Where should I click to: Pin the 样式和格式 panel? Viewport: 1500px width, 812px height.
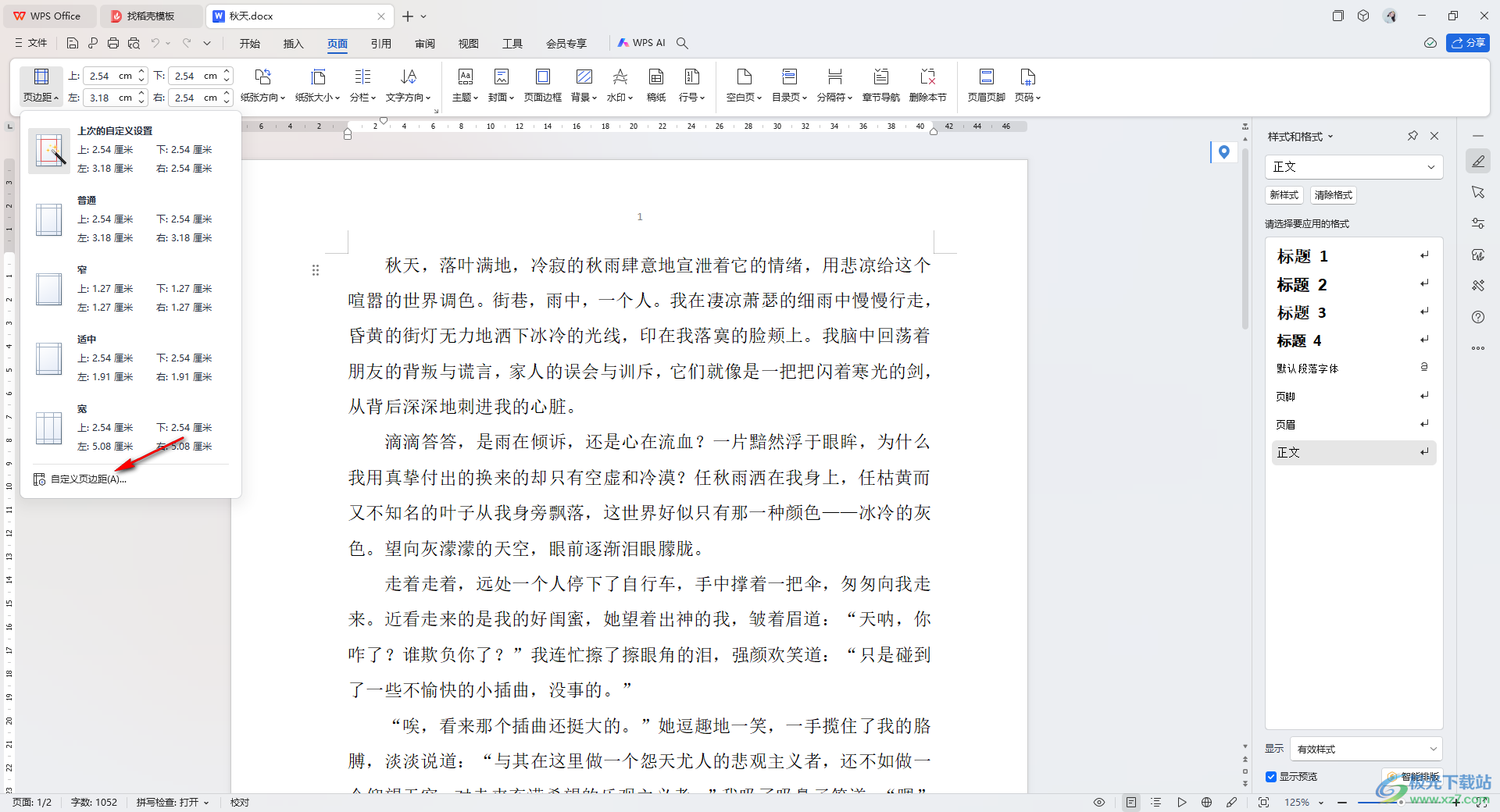click(x=1412, y=136)
